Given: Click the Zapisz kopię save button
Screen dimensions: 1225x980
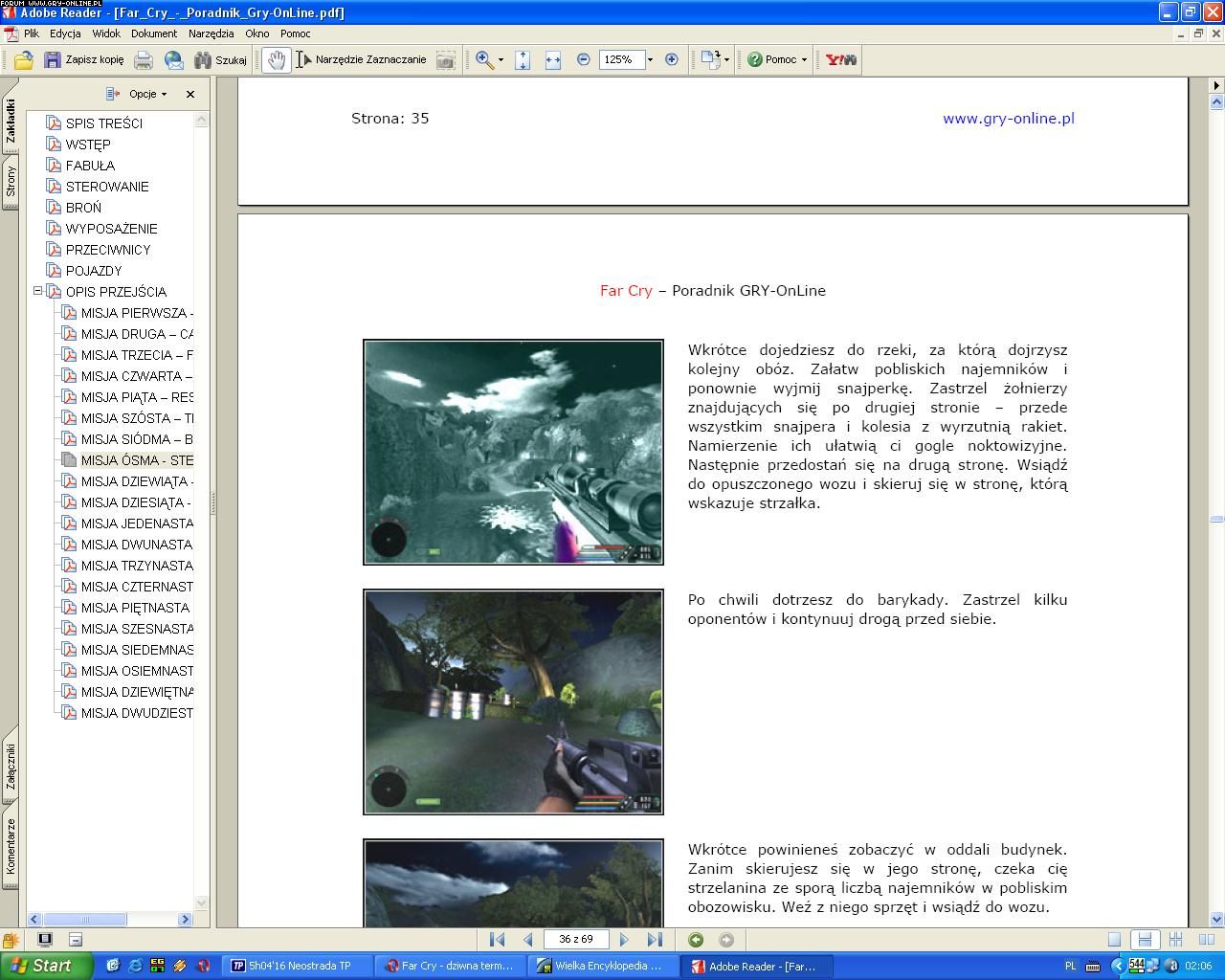Looking at the screenshot, I should click(x=84, y=59).
